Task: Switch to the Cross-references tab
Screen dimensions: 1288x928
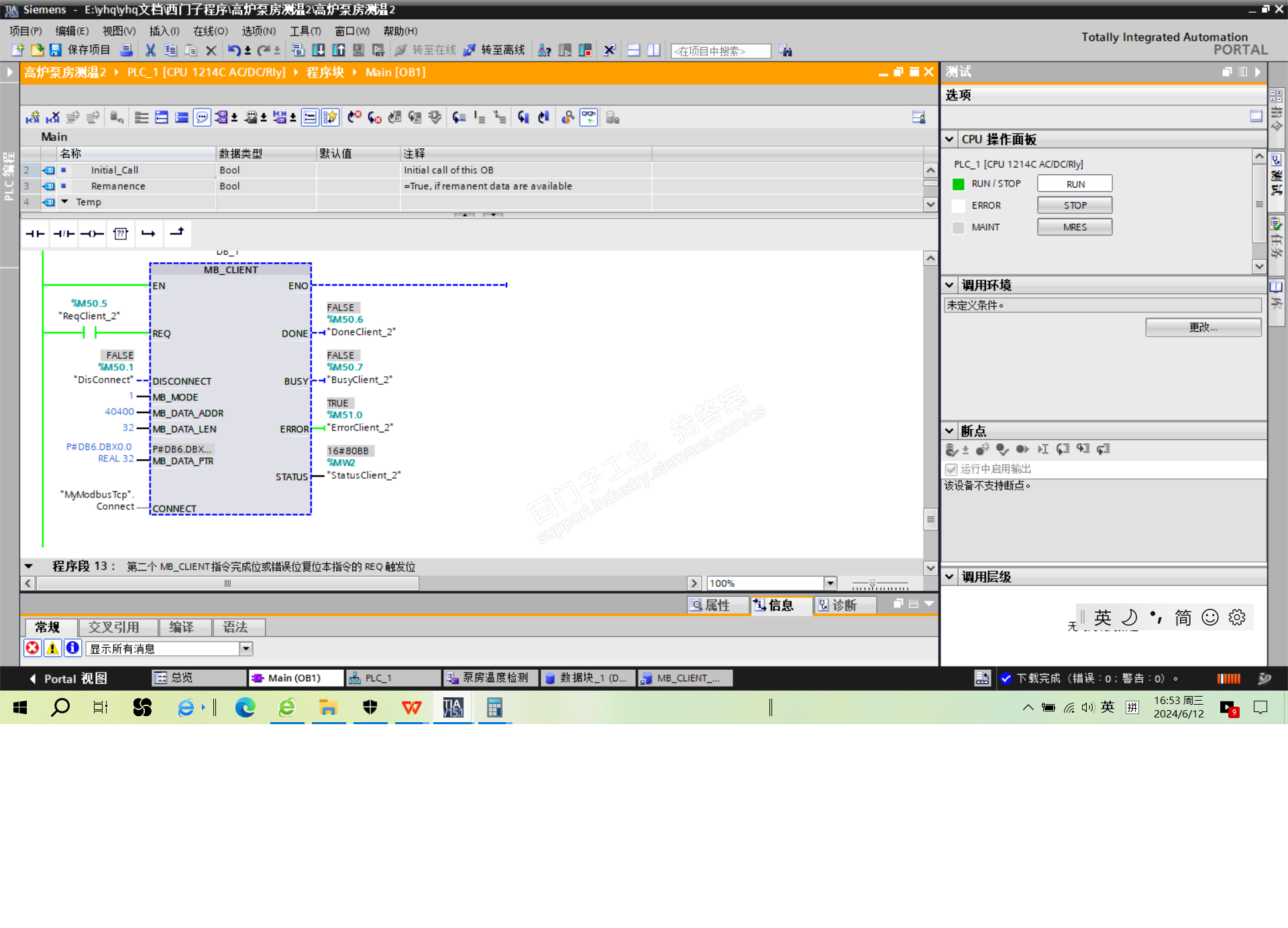Action: (x=114, y=627)
